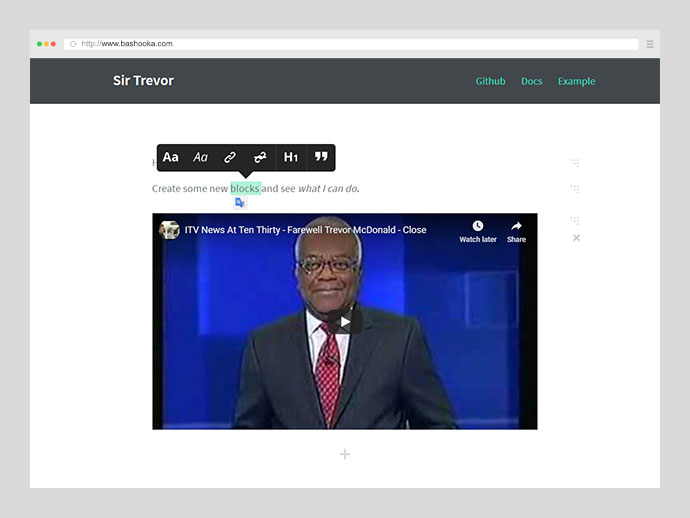The width and height of the screenshot is (690, 518).
Task: Click the Sir Trevor logo title
Action: click(143, 81)
